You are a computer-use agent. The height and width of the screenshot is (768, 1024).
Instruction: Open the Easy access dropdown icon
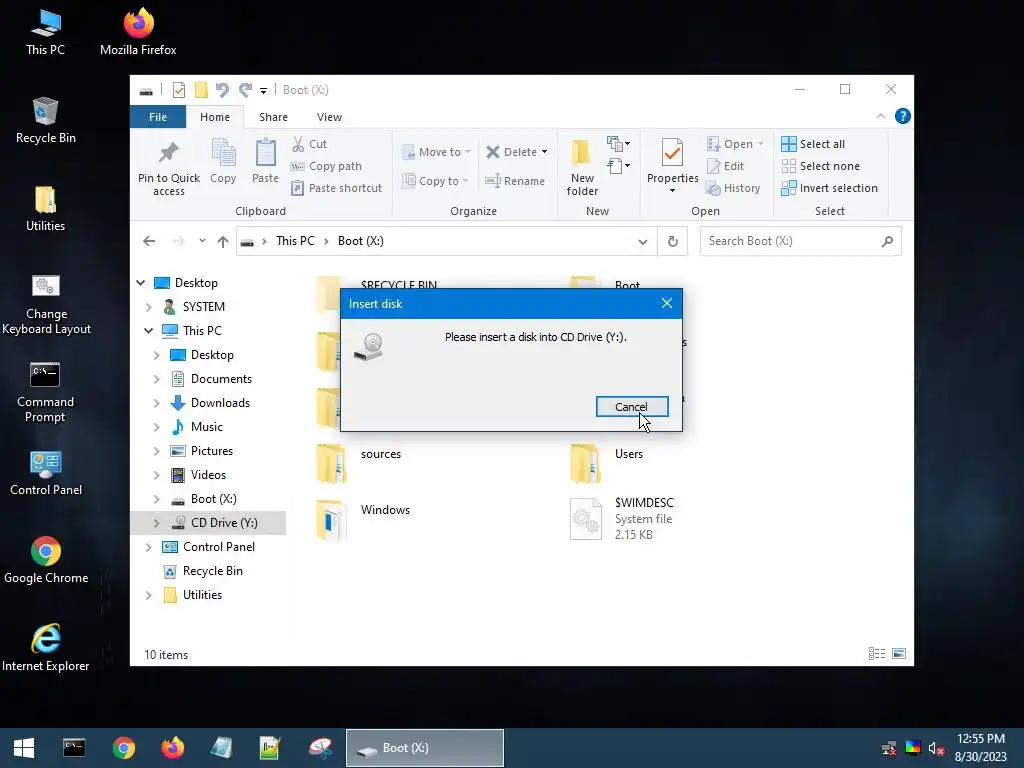[x=618, y=166]
